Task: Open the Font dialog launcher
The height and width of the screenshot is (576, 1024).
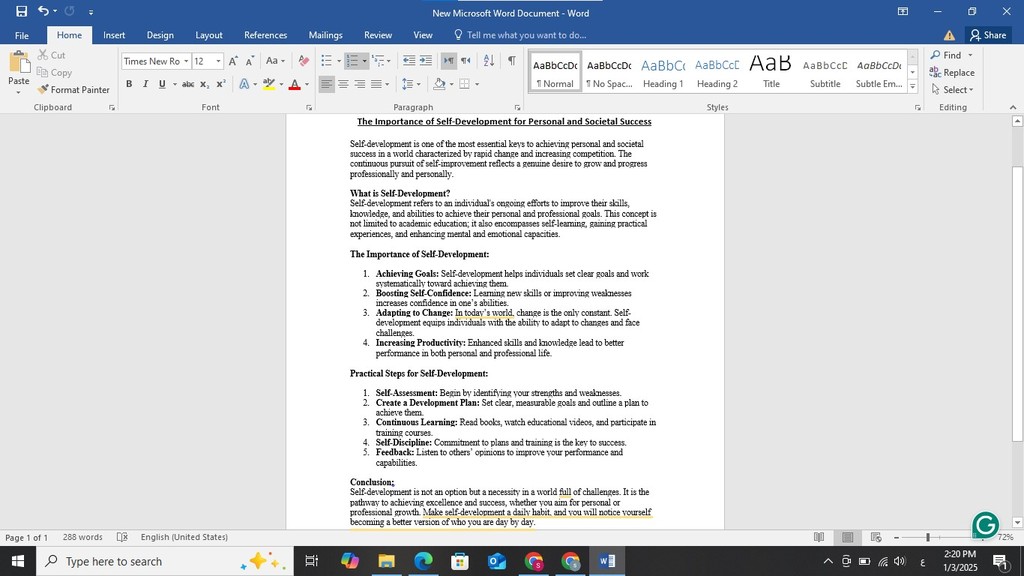Action: 309,107
